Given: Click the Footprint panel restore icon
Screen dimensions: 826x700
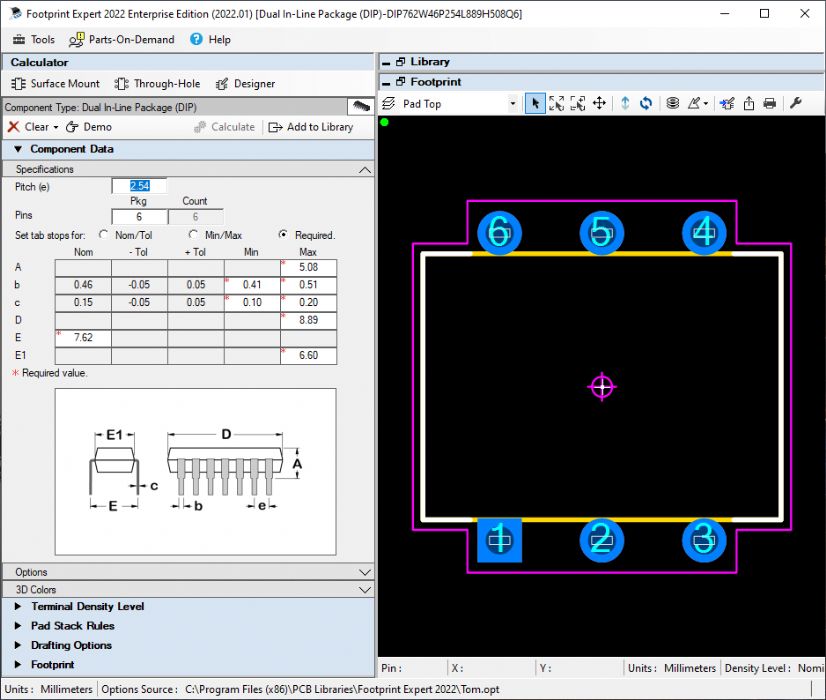Looking at the screenshot, I should click(400, 82).
